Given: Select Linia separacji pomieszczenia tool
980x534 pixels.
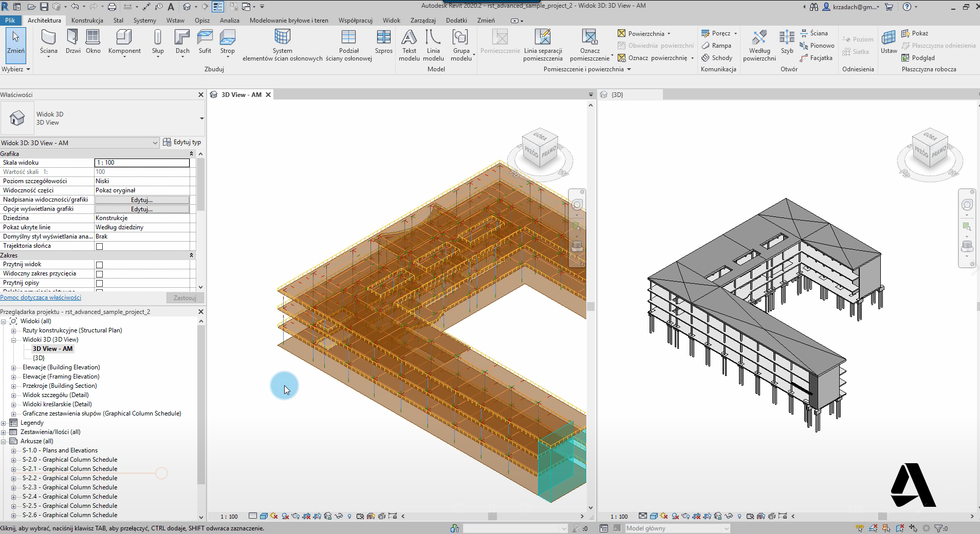Looking at the screenshot, I should [x=542, y=45].
